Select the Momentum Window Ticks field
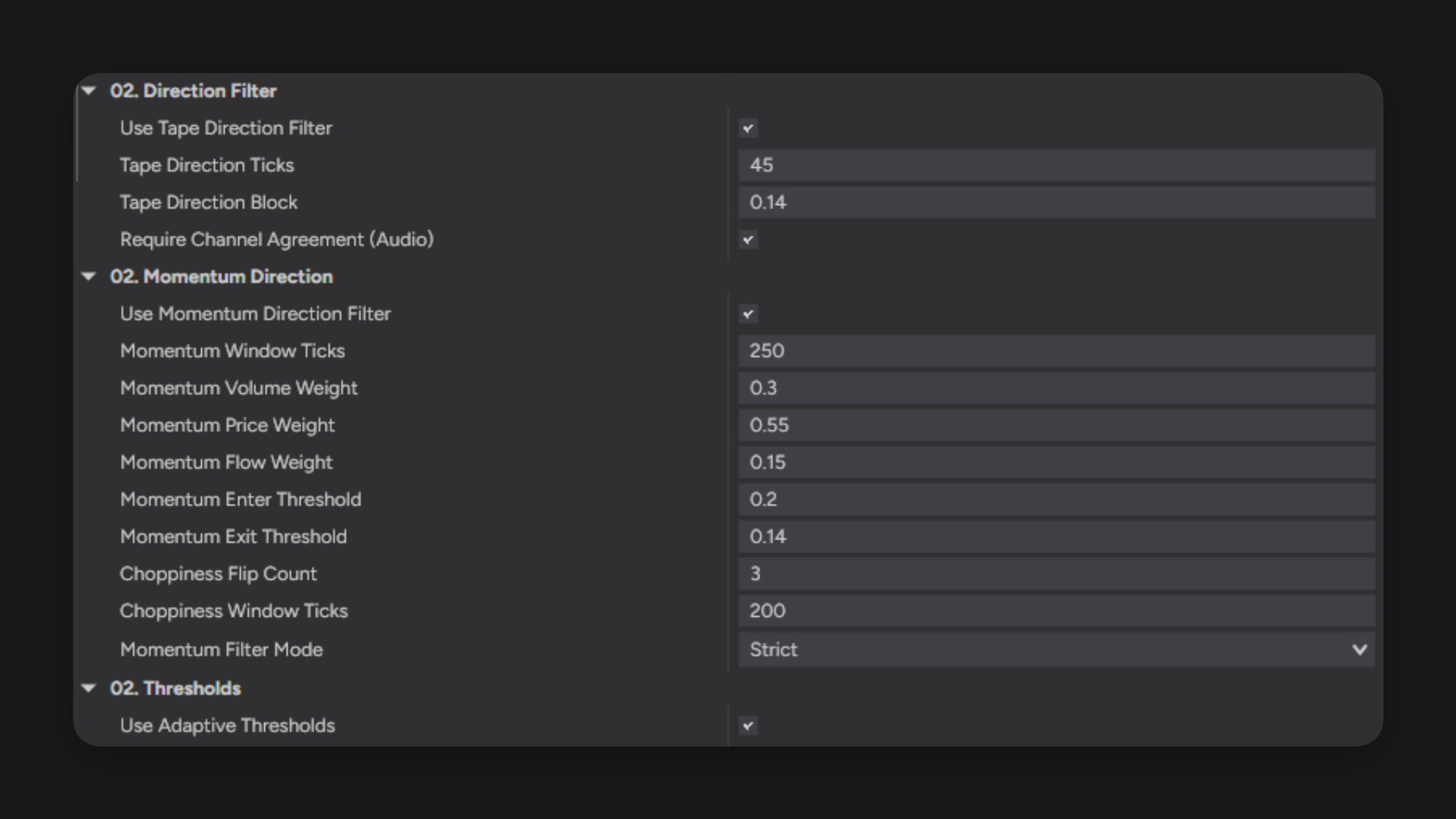This screenshot has height=819, width=1456. (1057, 350)
